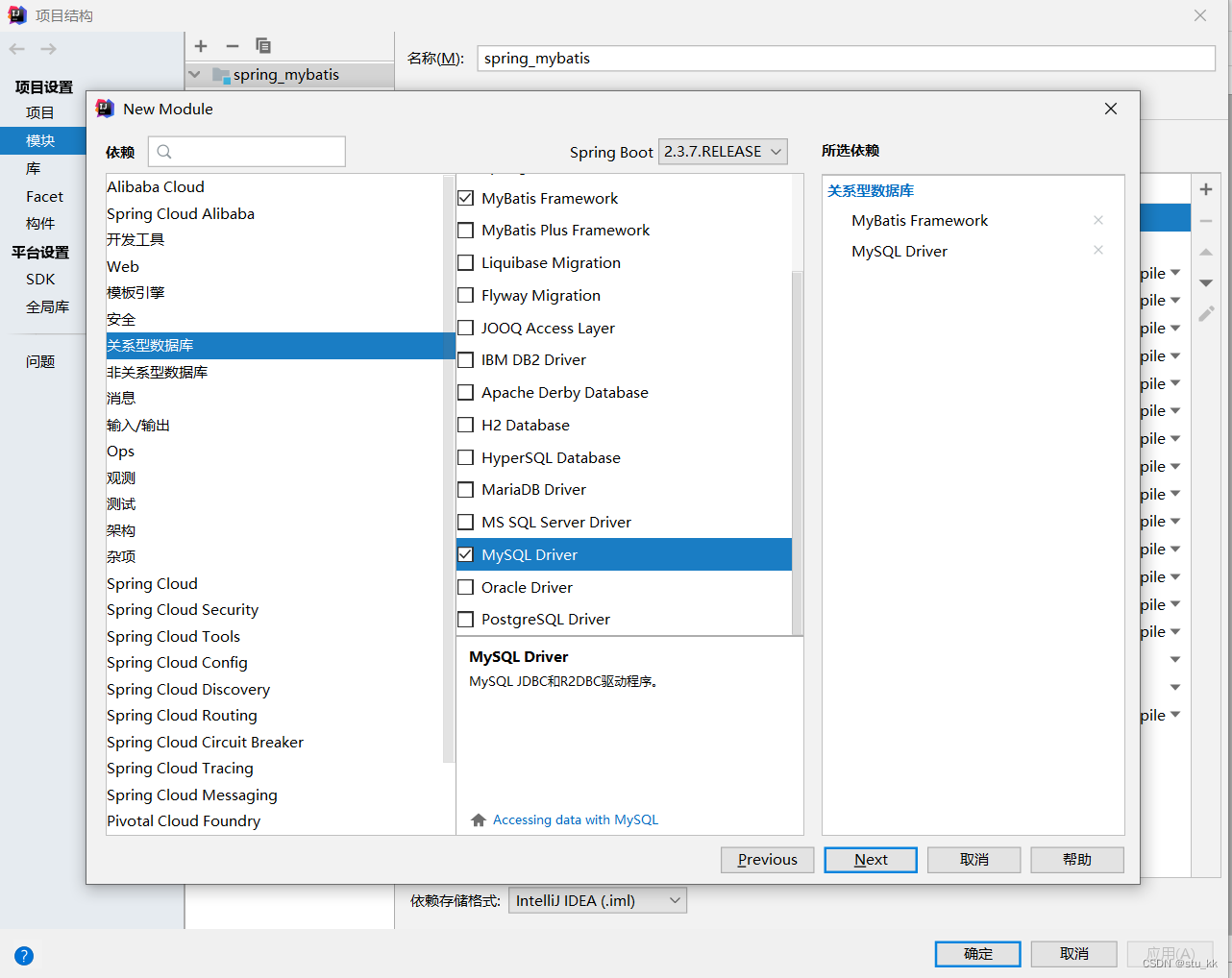Select Pivotal Cloud Foundry category
Viewport: 1232px width, 978px height.
(184, 820)
